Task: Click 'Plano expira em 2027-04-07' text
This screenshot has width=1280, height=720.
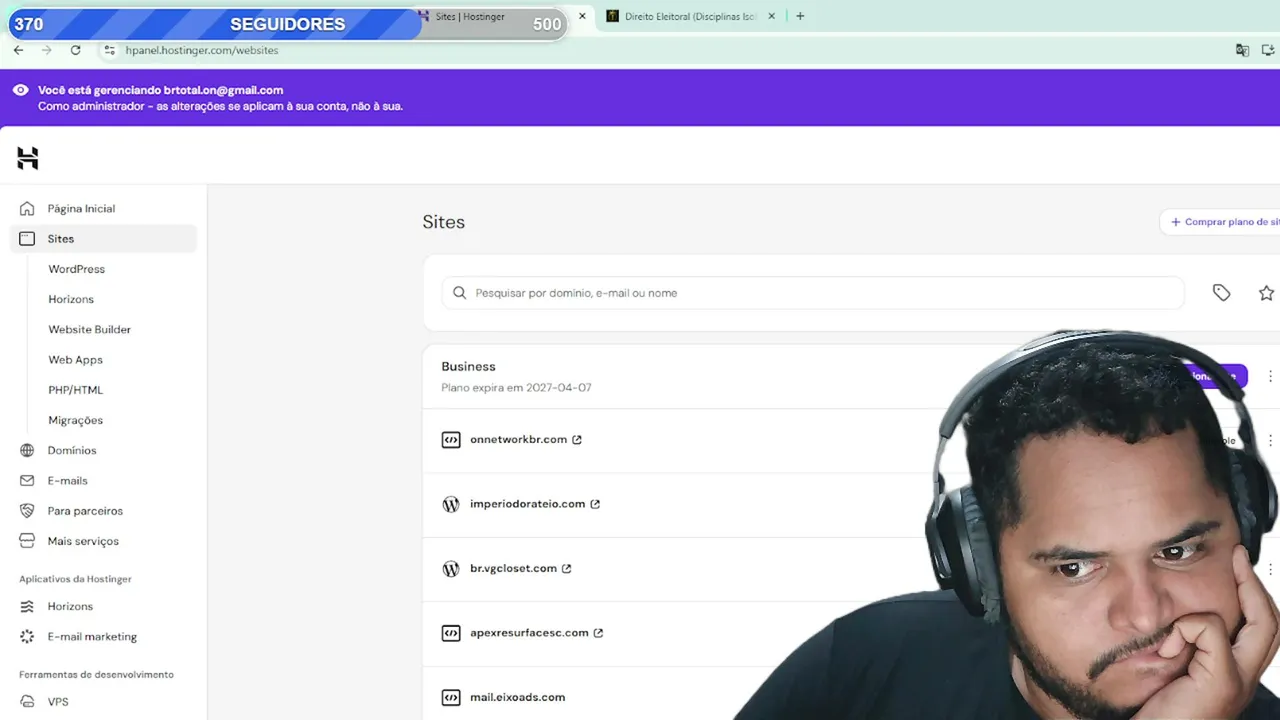Action: point(516,388)
